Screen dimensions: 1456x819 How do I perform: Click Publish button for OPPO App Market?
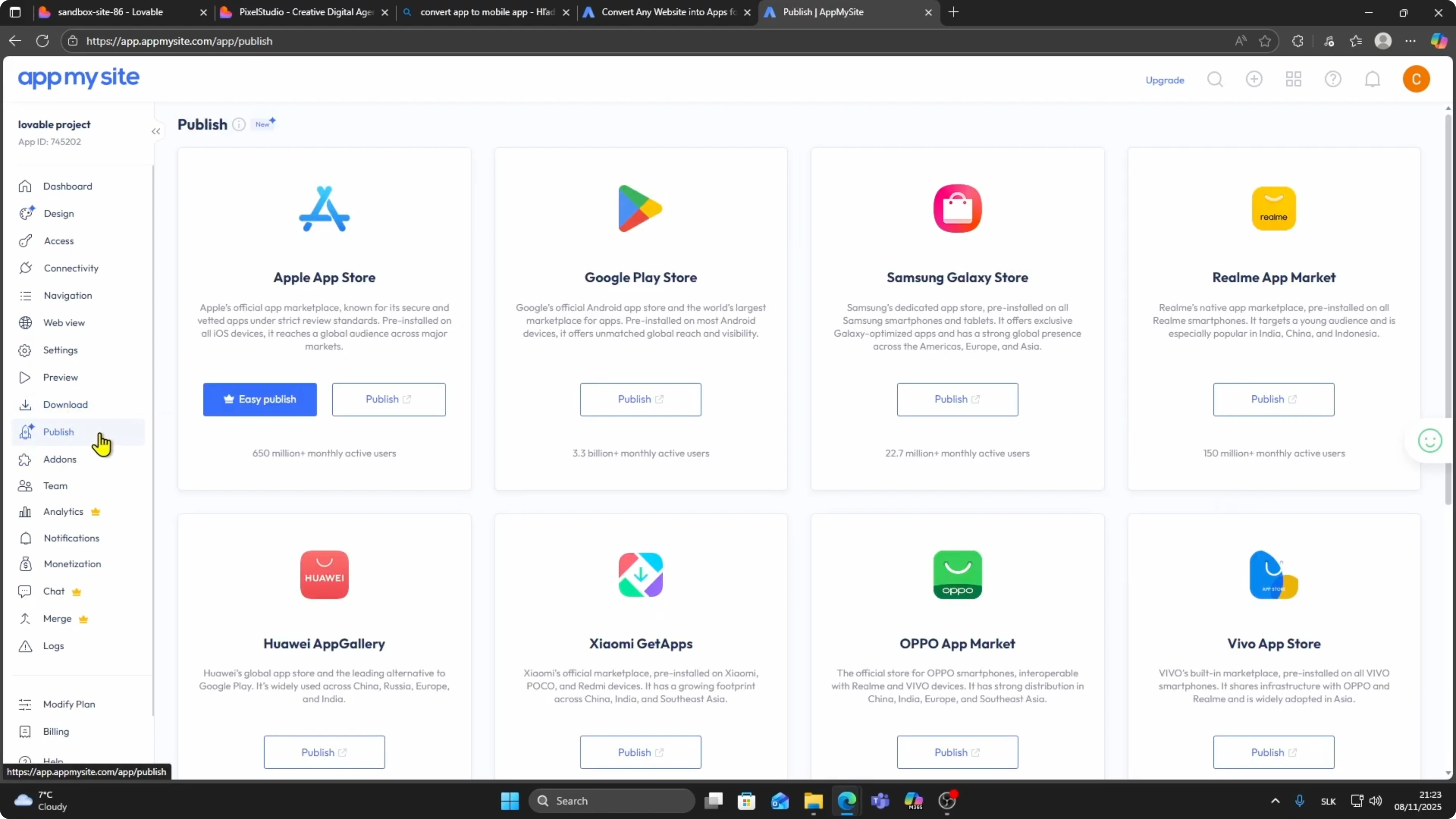tap(957, 752)
